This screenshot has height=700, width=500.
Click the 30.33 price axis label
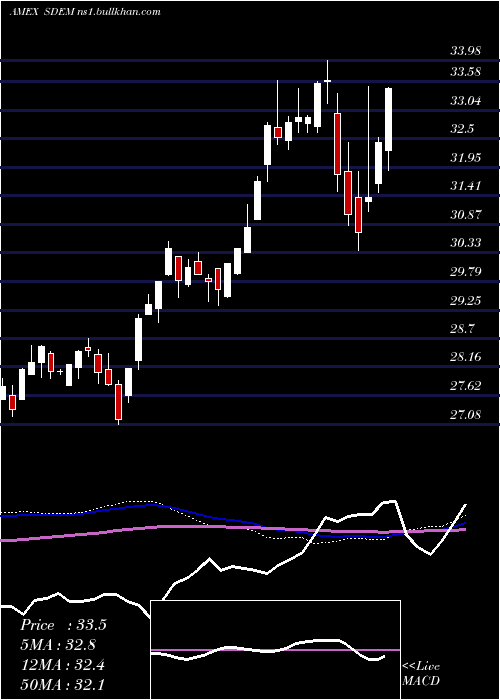coord(466,243)
